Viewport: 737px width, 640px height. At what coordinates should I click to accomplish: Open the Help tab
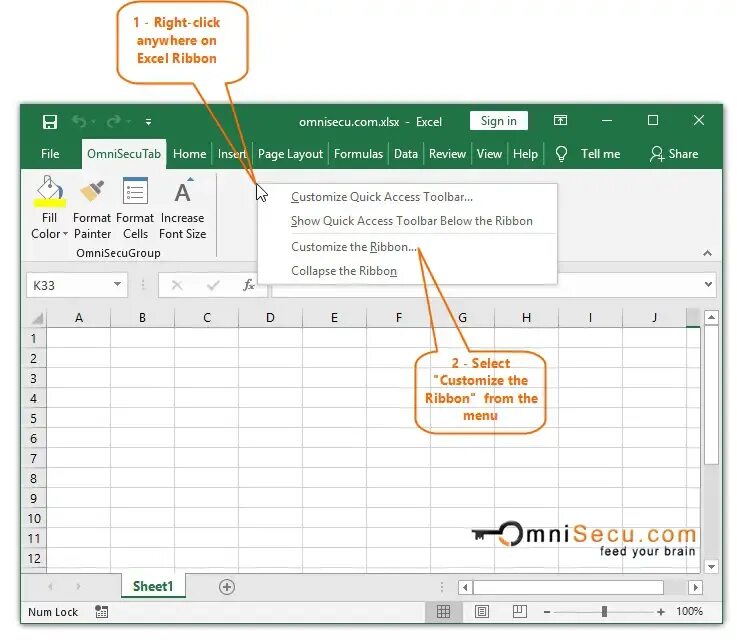[x=525, y=154]
